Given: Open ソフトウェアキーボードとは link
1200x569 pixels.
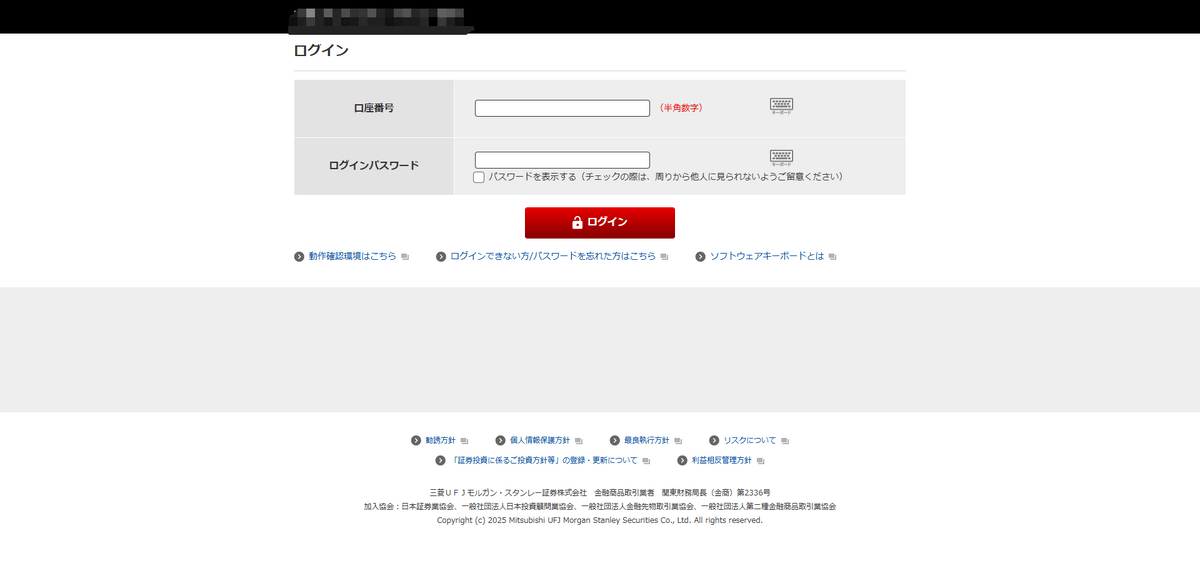Looking at the screenshot, I should 767,256.
